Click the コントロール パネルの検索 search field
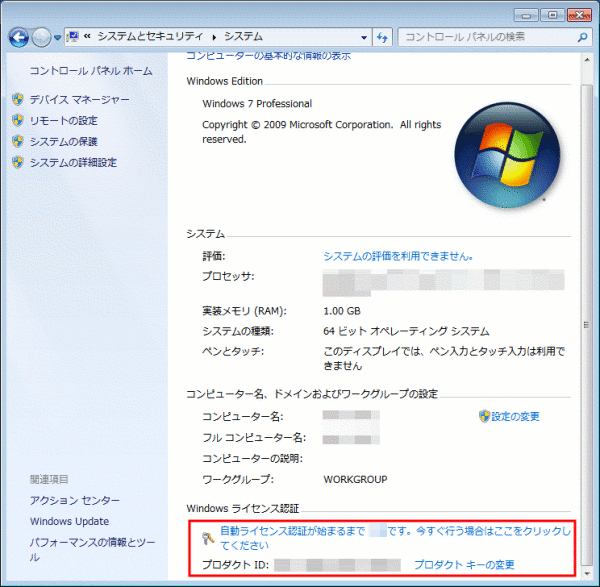Screen dimensions: 600x587 [x=480, y=37]
